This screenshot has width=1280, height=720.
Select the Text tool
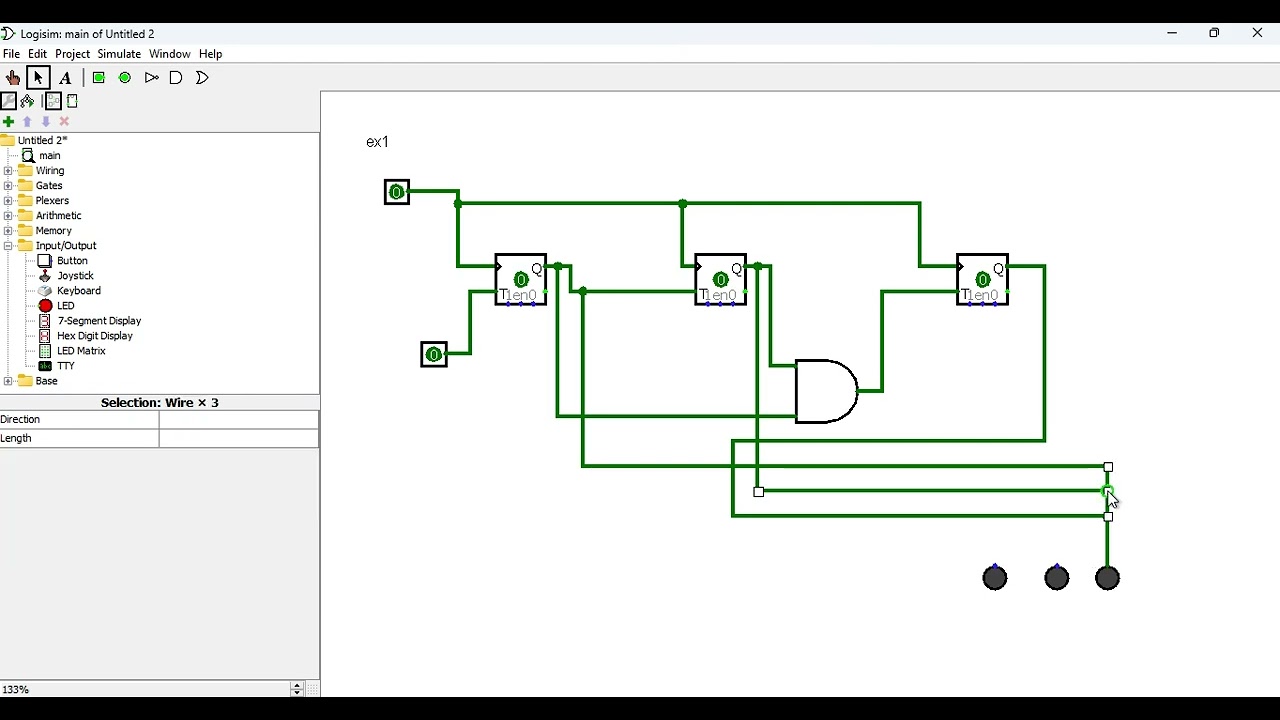65,78
